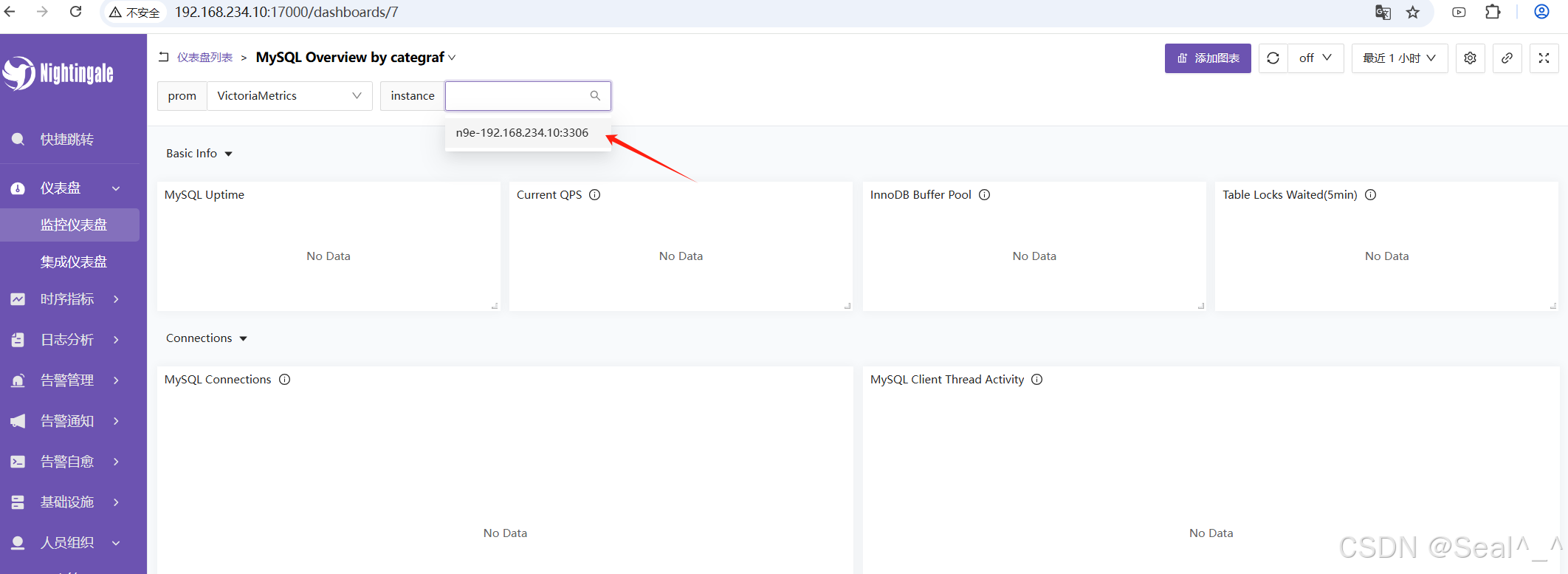Click the search icon in instance field
Image resolution: width=1568 pixels, height=574 pixels.
(595, 95)
